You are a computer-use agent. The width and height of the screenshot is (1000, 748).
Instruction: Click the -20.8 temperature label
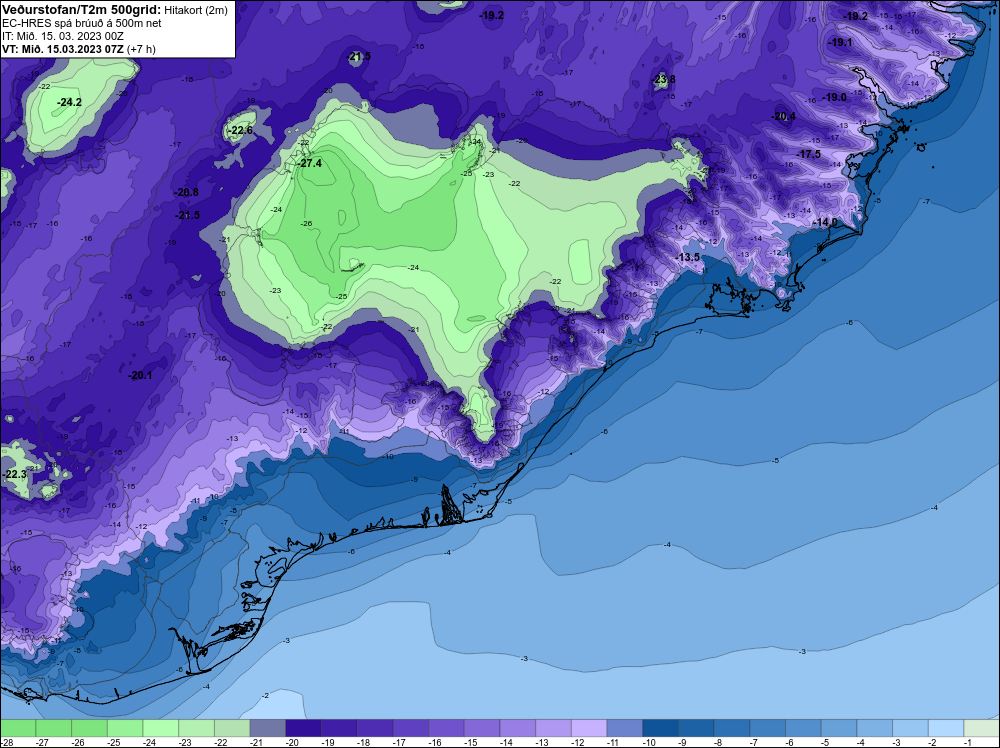186,192
